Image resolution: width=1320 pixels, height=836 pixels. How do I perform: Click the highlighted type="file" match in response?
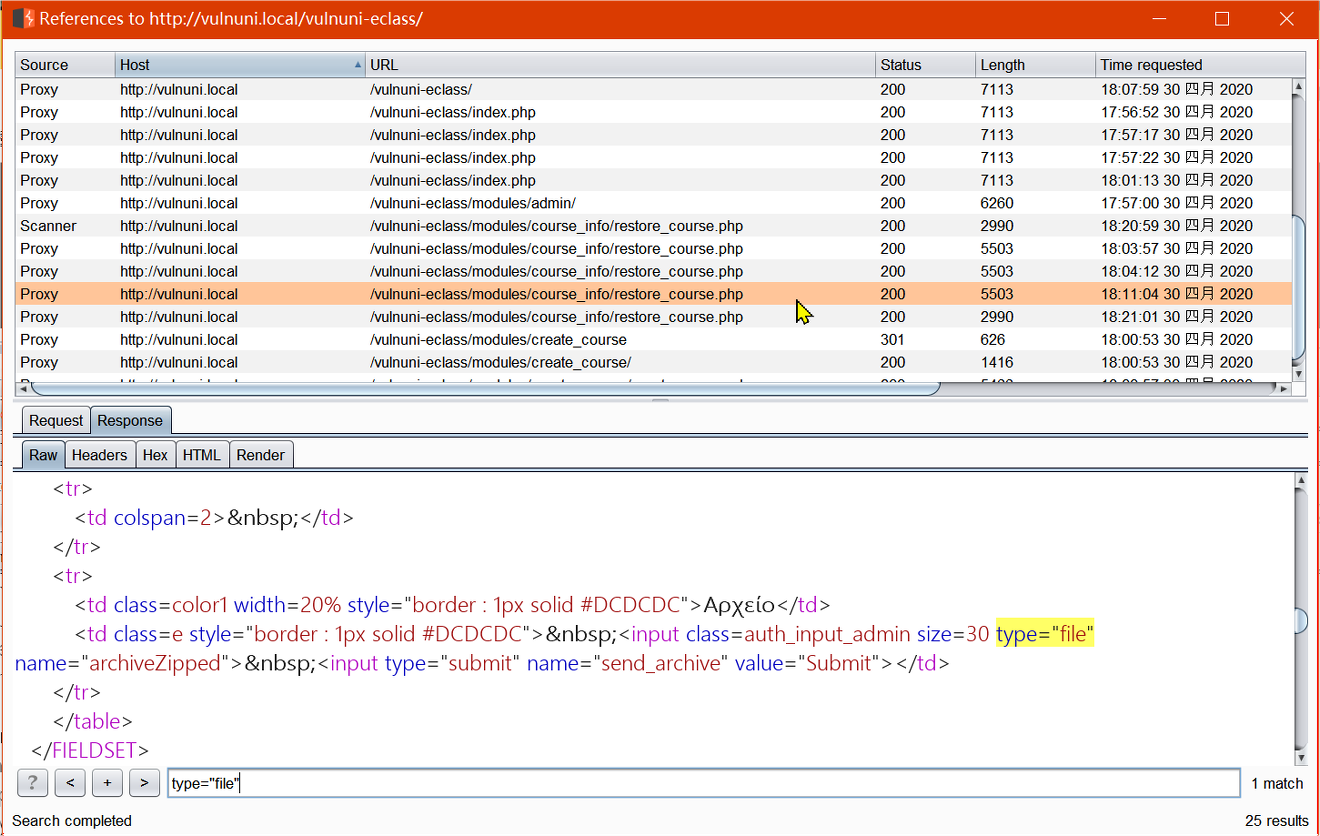[x=1045, y=634]
